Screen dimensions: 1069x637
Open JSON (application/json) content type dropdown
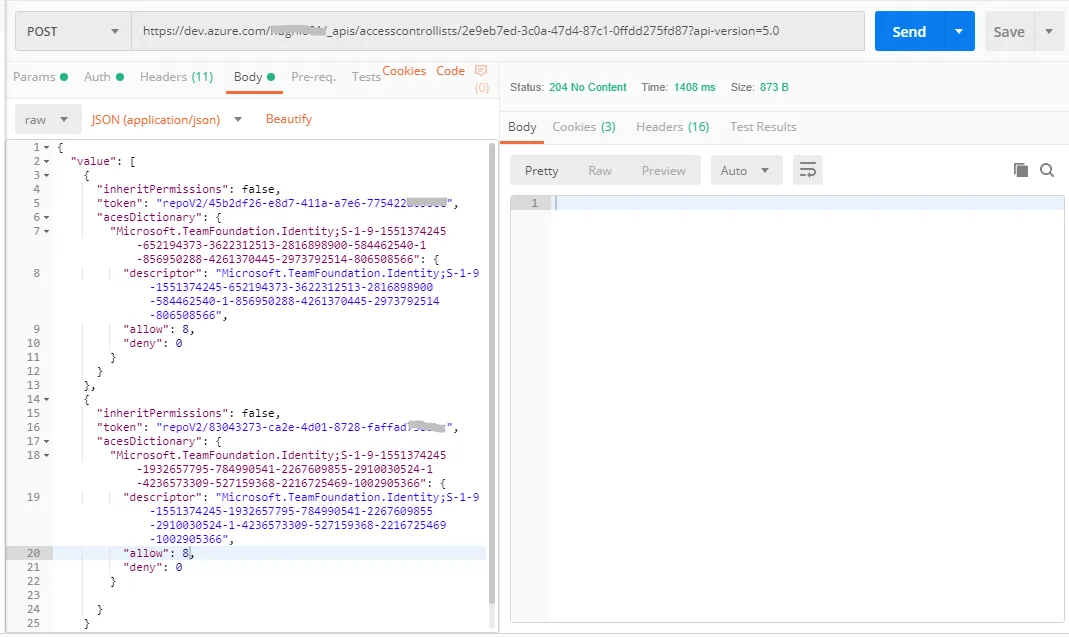tap(167, 120)
